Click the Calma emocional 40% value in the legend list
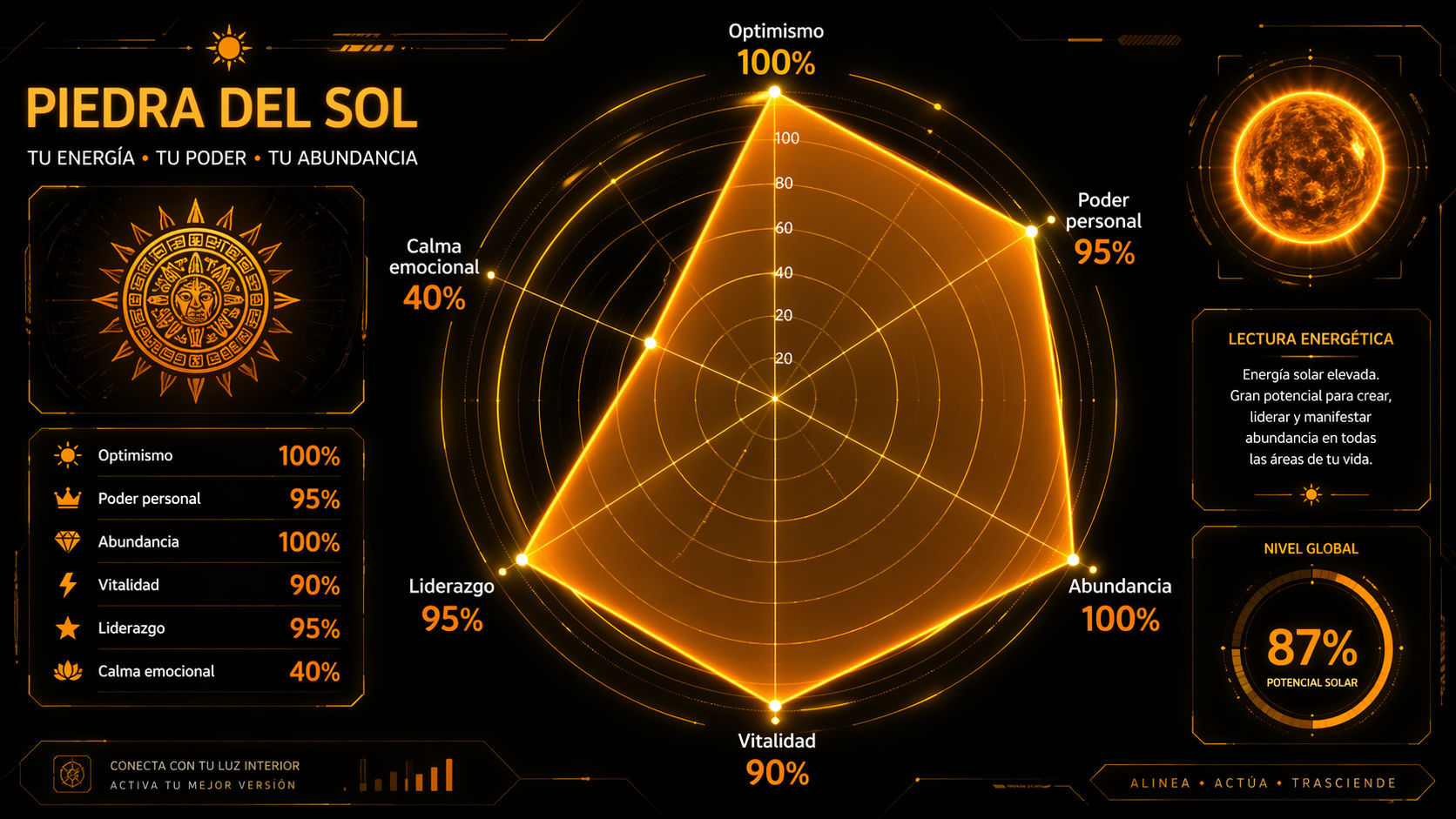Screen dimensions: 1456x819 click(315, 671)
